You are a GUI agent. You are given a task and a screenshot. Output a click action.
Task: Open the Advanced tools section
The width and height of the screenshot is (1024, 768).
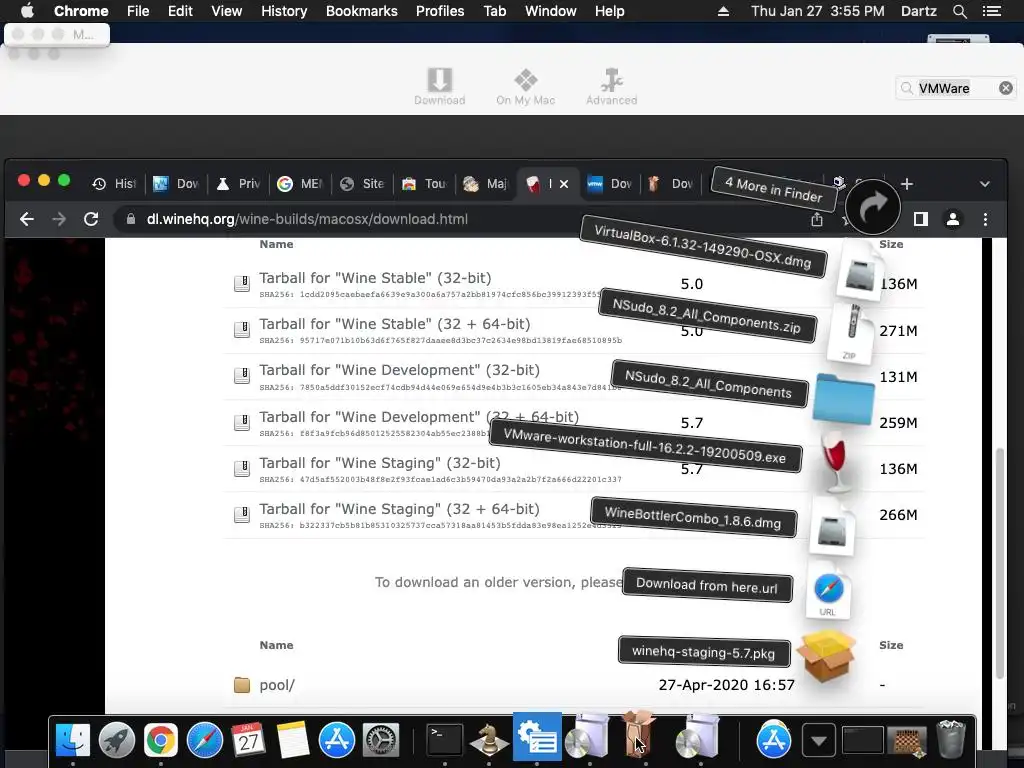point(611,86)
